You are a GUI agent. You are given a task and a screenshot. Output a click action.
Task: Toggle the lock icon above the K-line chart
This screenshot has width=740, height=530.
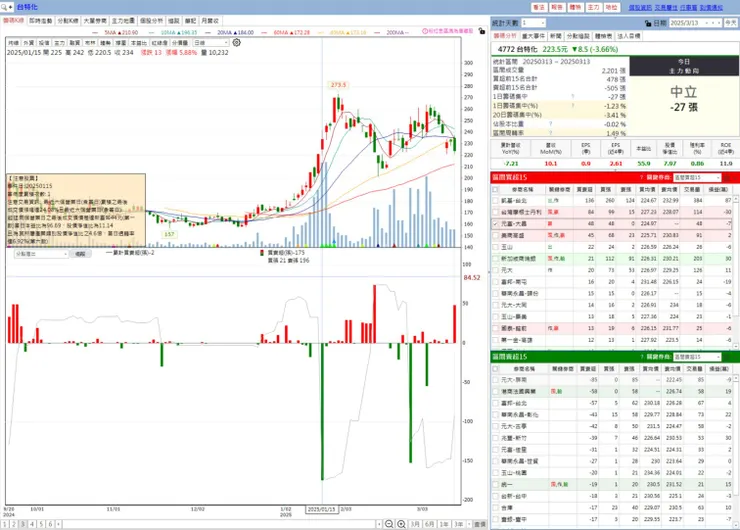[481, 31]
